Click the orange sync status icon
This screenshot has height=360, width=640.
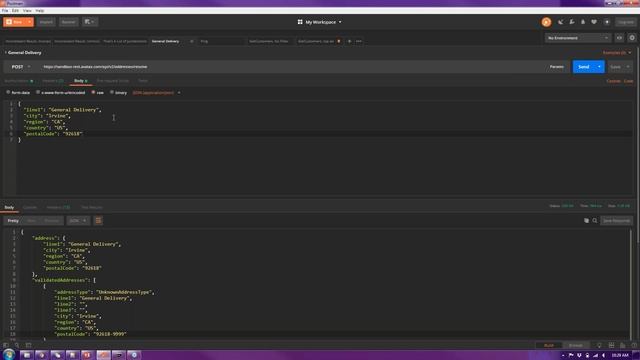(546, 22)
